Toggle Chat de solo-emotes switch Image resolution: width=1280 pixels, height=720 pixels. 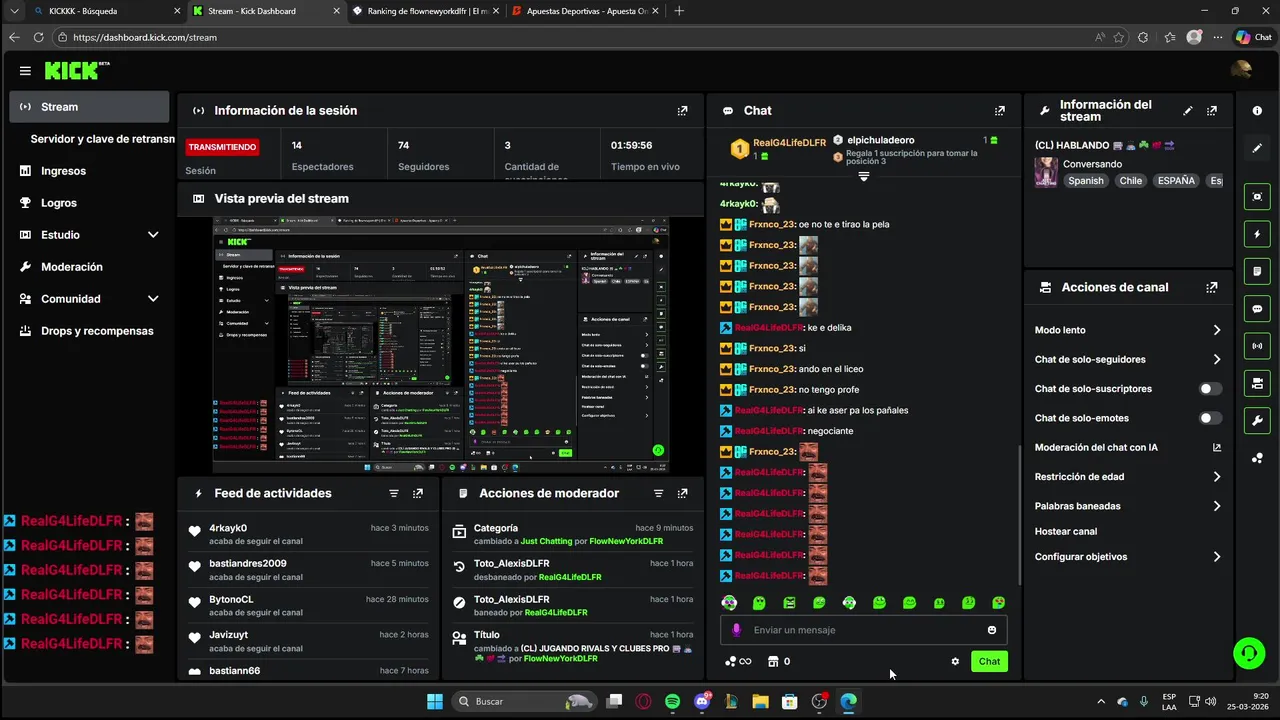click(x=1210, y=418)
